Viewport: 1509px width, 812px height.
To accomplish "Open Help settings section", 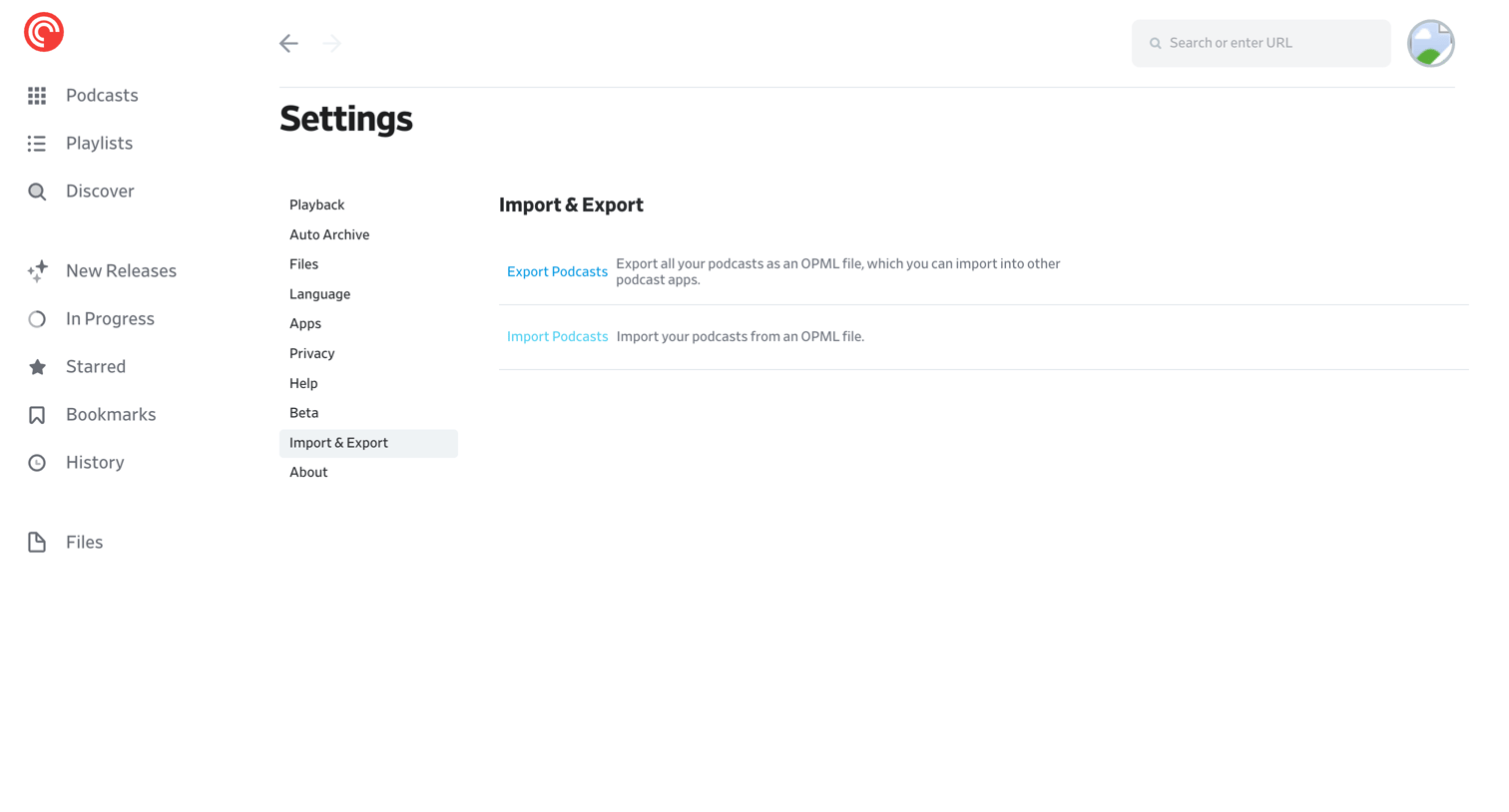I will pyautogui.click(x=368, y=383).
